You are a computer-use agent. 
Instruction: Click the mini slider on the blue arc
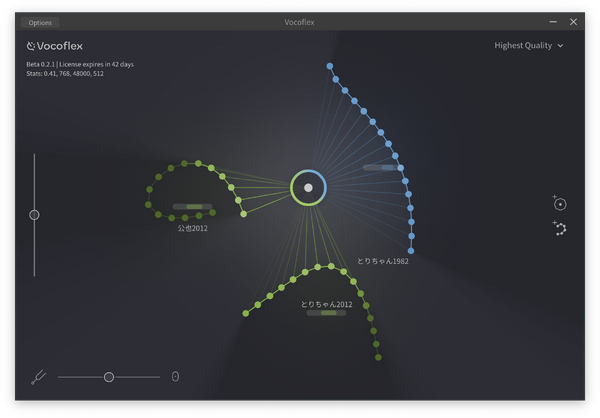[382, 168]
